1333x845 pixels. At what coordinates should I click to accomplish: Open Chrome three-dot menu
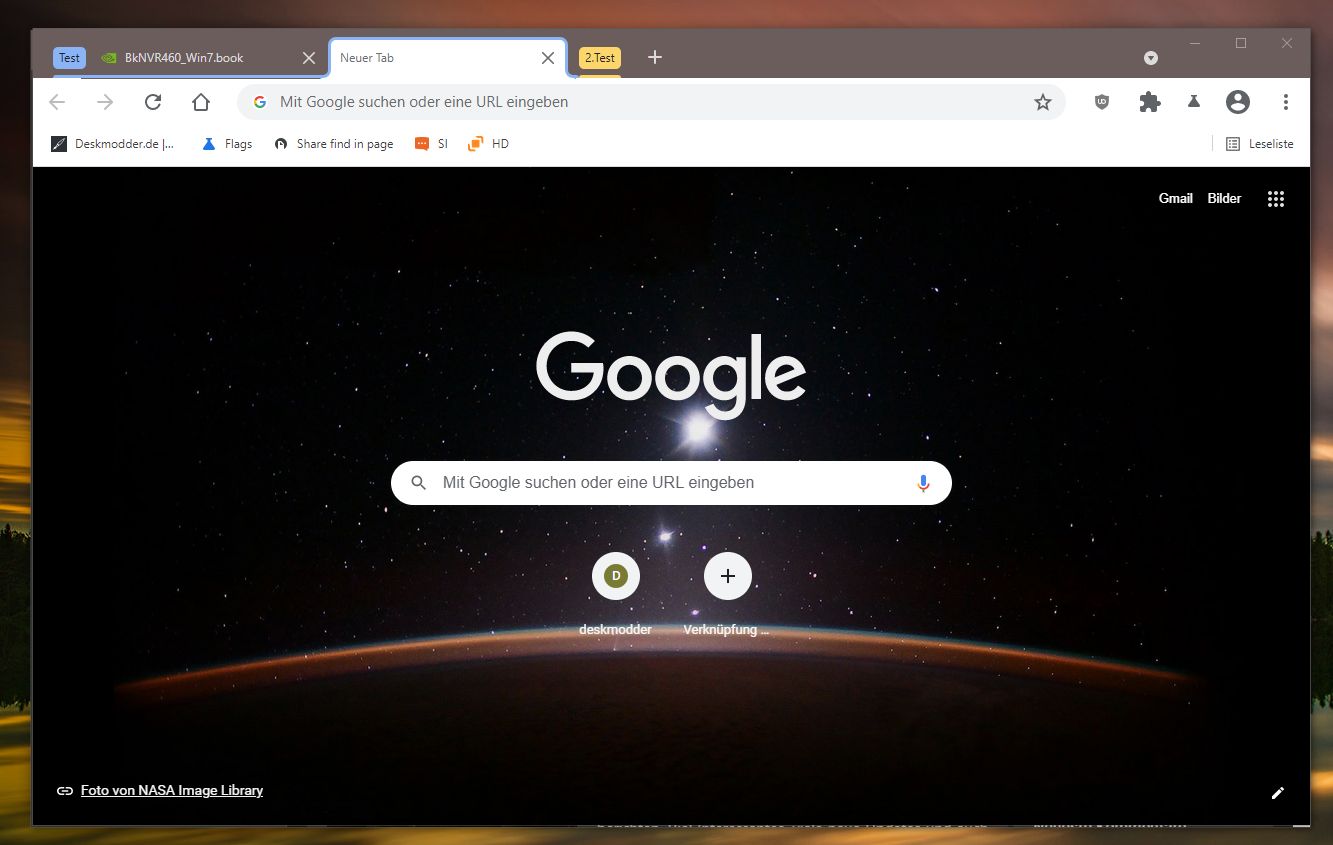[1286, 102]
